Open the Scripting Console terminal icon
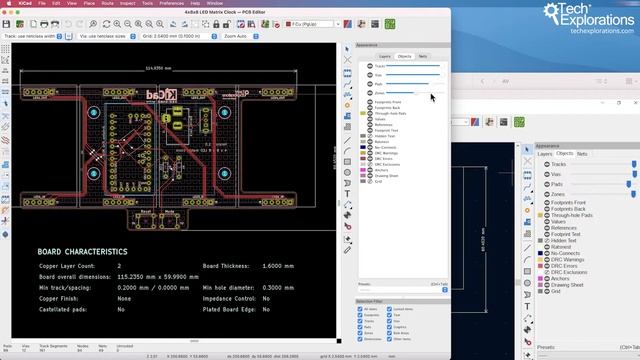Viewport: 640px width, 360px height. click(375, 24)
